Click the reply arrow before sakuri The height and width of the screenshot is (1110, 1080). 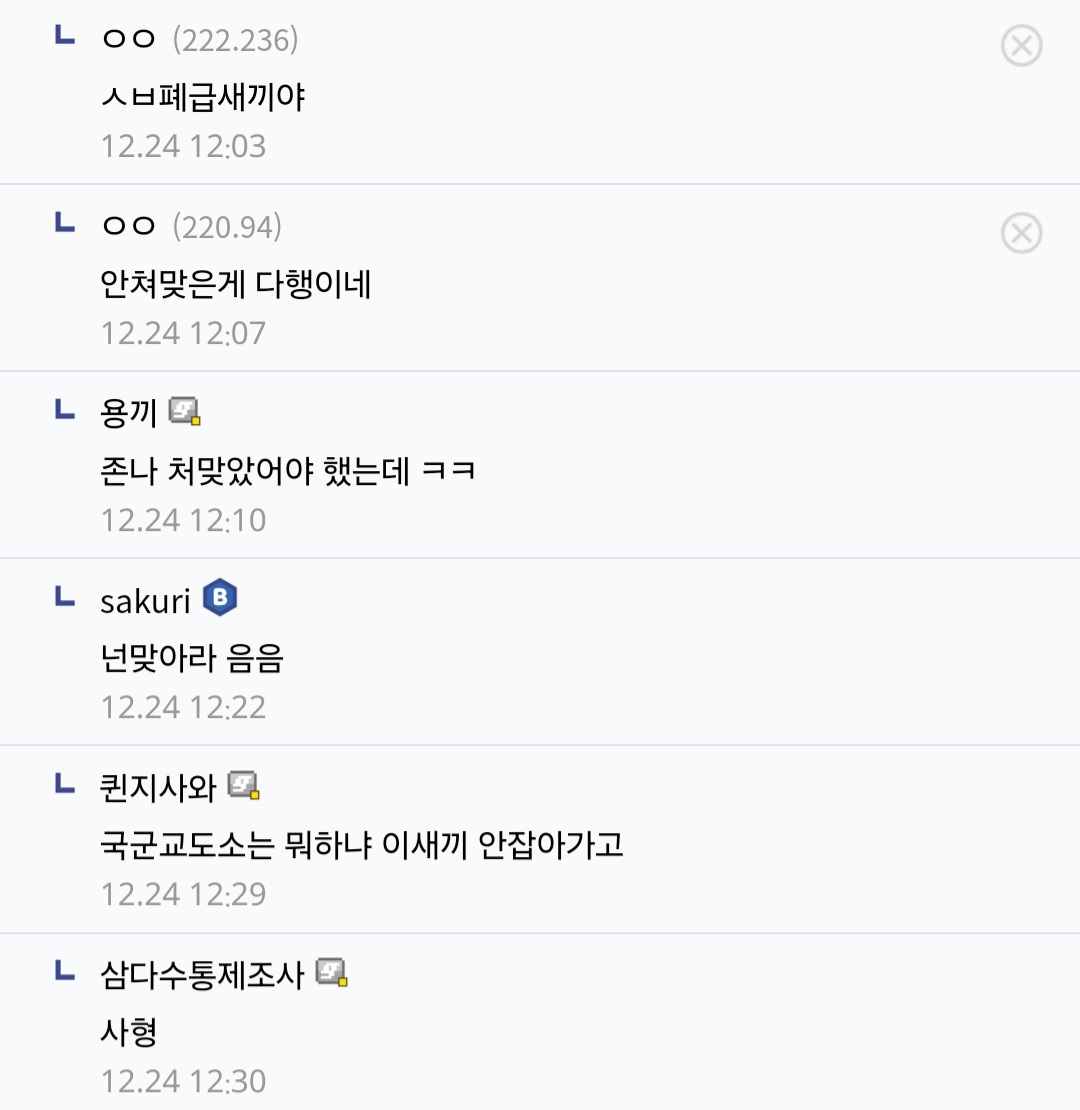(x=64, y=597)
